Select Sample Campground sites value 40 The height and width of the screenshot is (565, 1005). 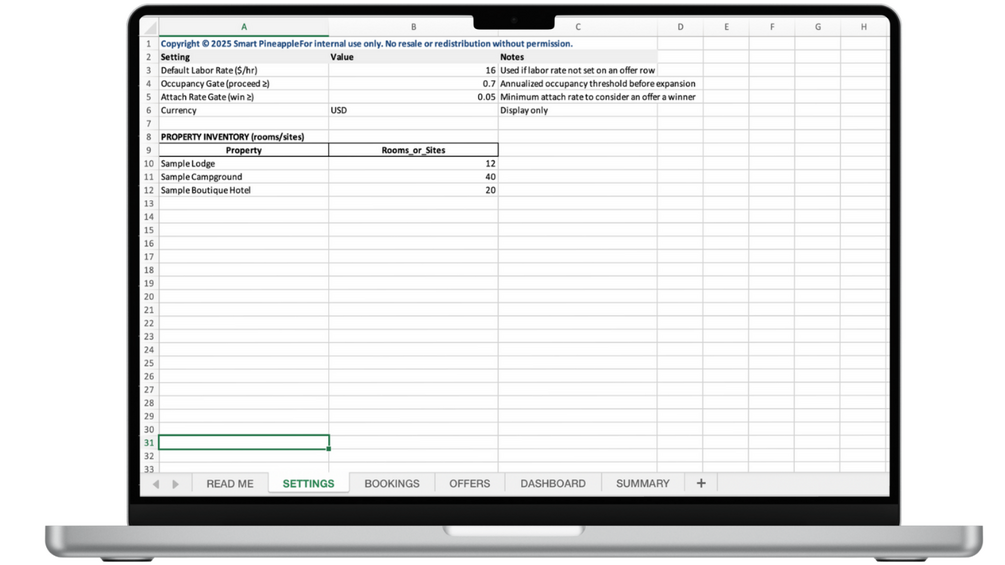(x=413, y=177)
